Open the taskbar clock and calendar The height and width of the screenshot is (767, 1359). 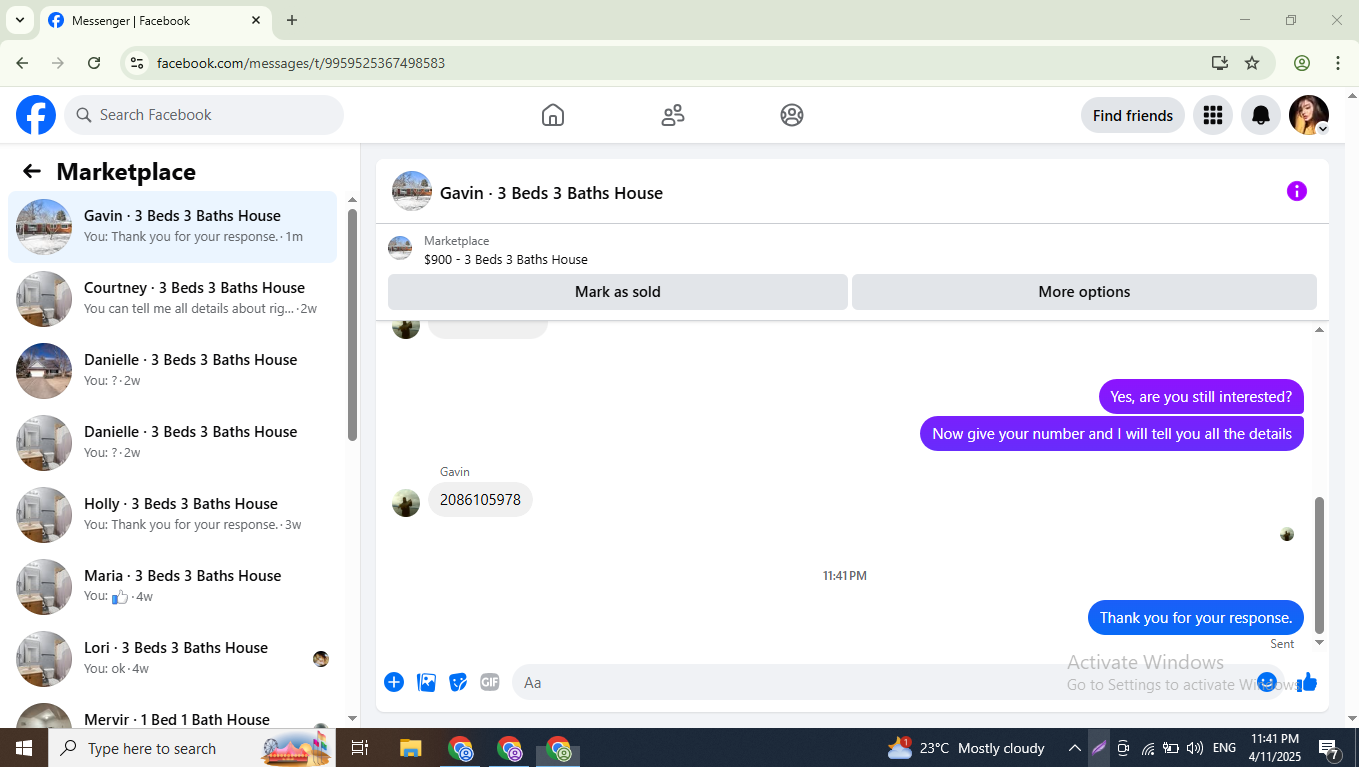1274,748
